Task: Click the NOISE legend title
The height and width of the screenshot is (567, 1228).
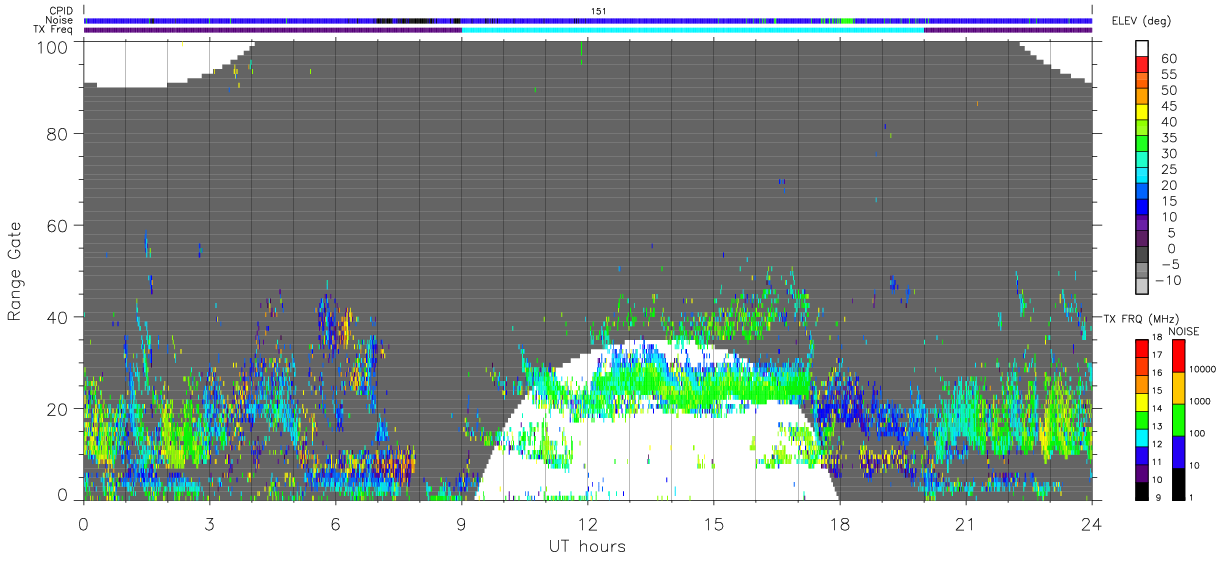Action: 1184,330
